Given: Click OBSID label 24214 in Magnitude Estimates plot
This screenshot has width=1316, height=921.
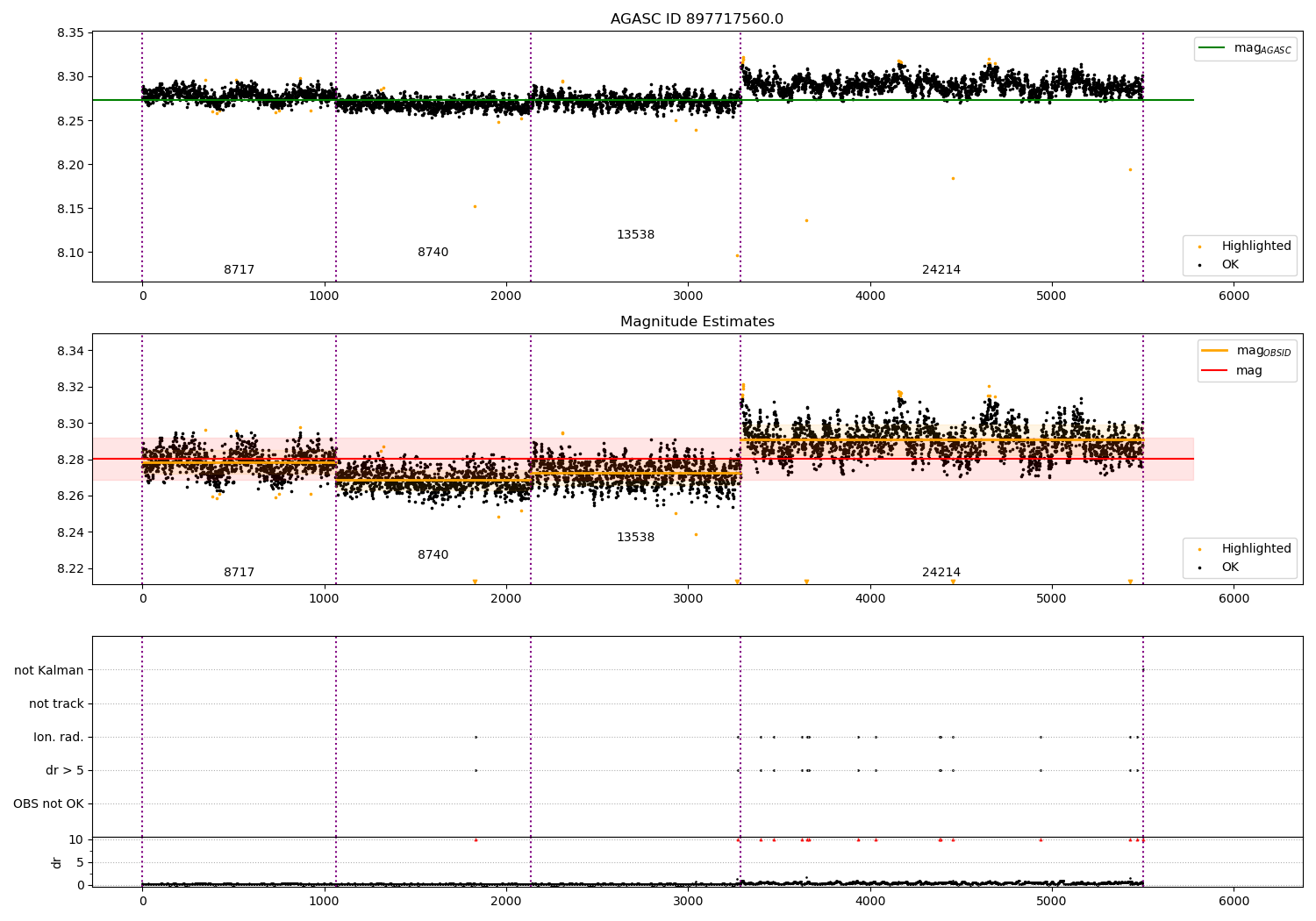Looking at the screenshot, I should [x=941, y=573].
